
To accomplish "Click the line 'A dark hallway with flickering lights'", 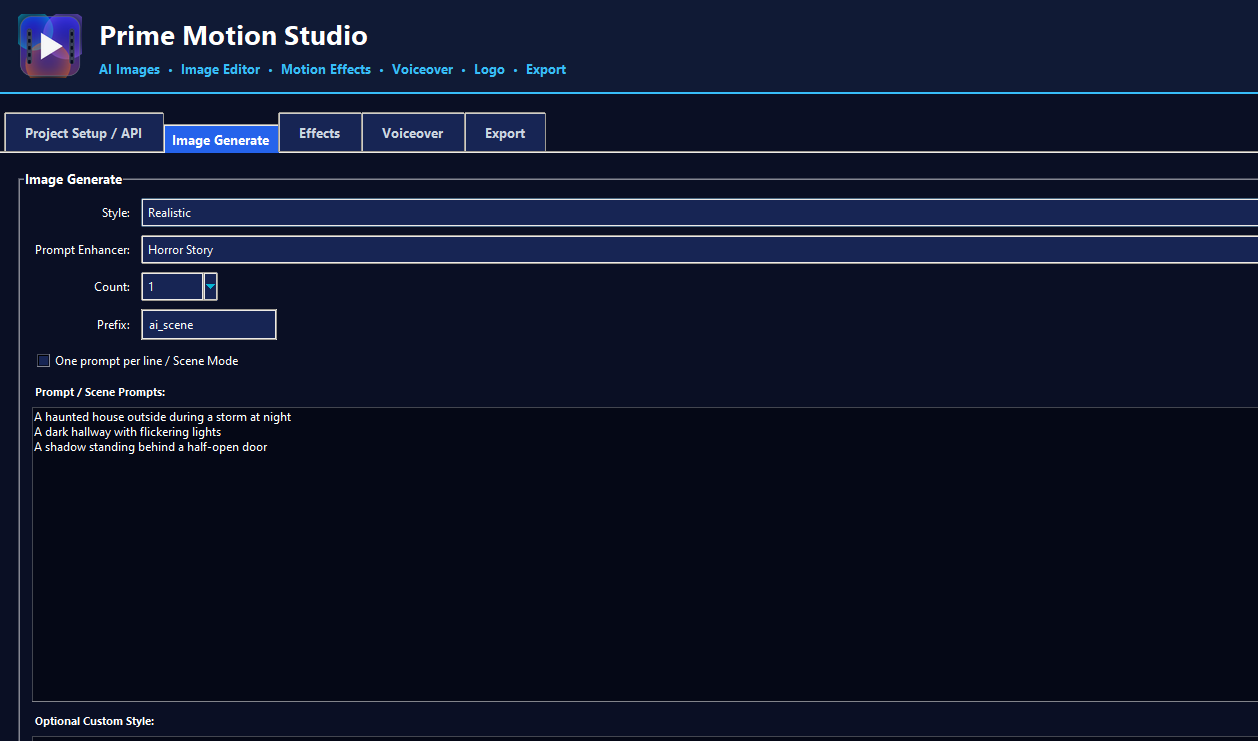I will click(128, 432).
